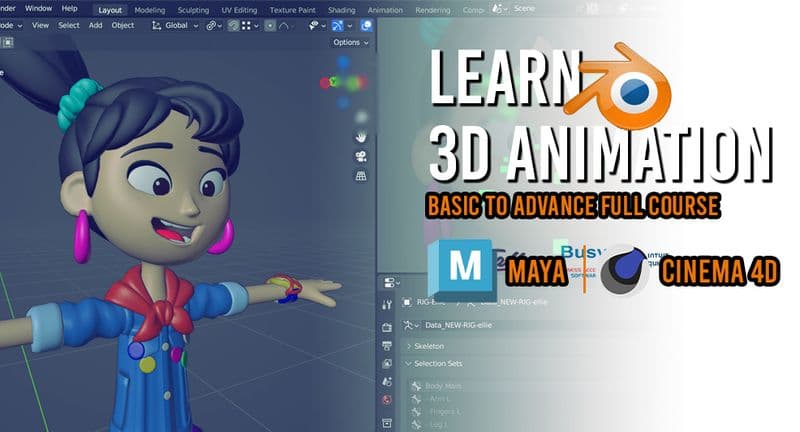Open the interaction mode dropdown

pos(11,26)
